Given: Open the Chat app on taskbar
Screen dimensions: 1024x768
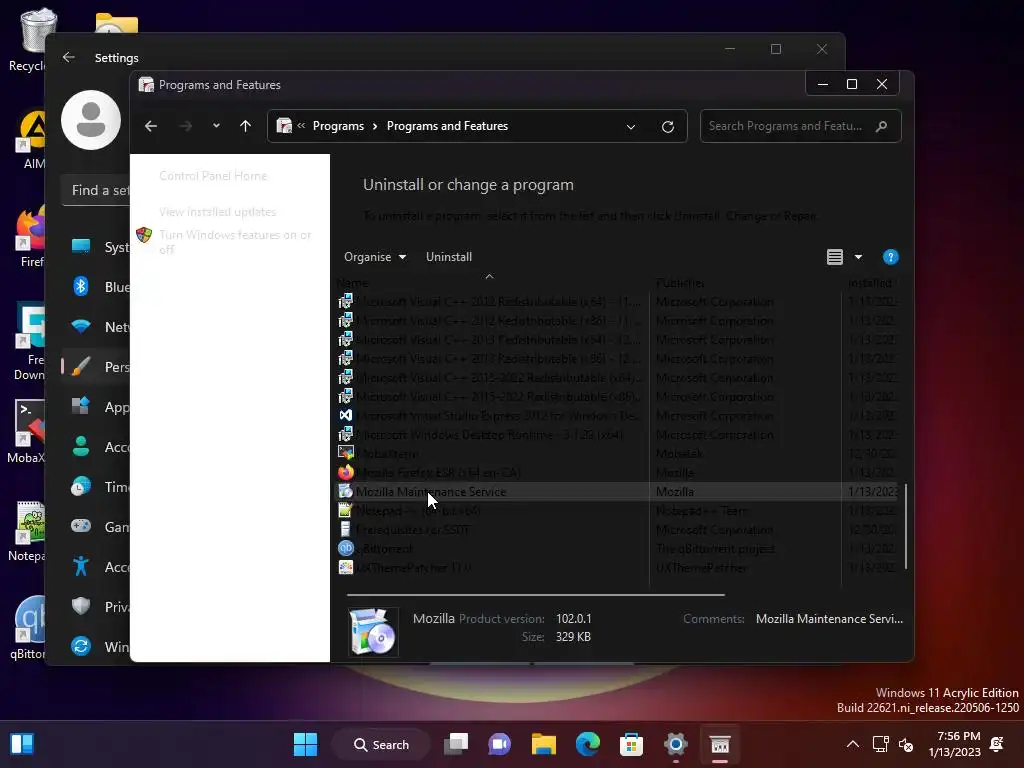Looking at the screenshot, I should point(500,744).
